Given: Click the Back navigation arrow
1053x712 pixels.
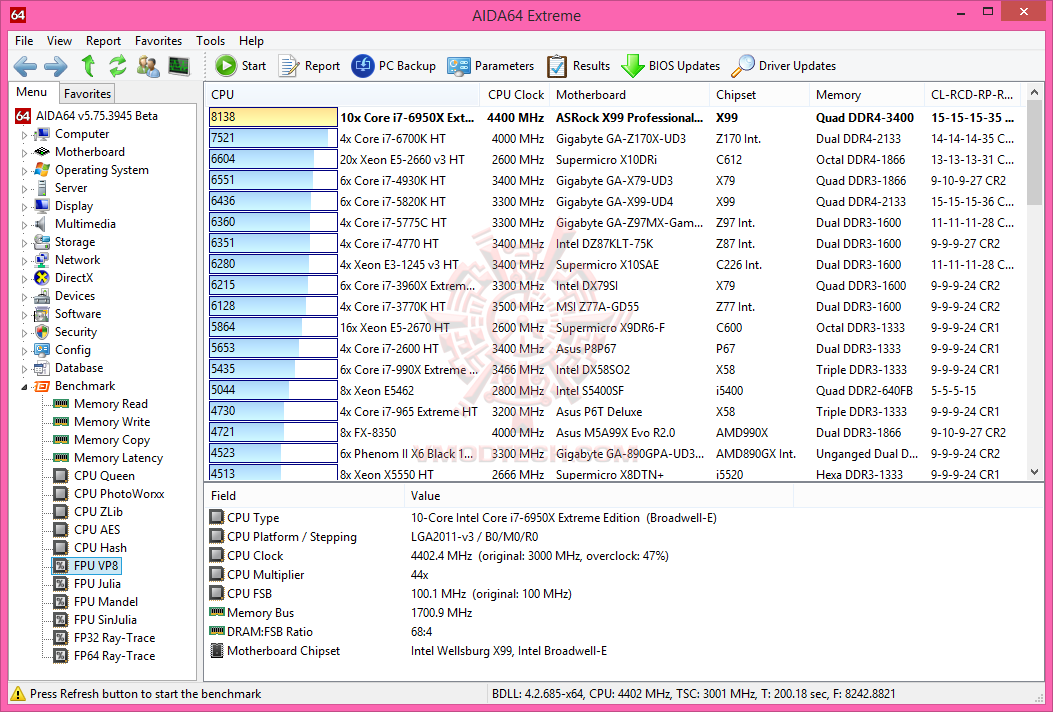Looking at the screenshot, I should tap(26, 66).
